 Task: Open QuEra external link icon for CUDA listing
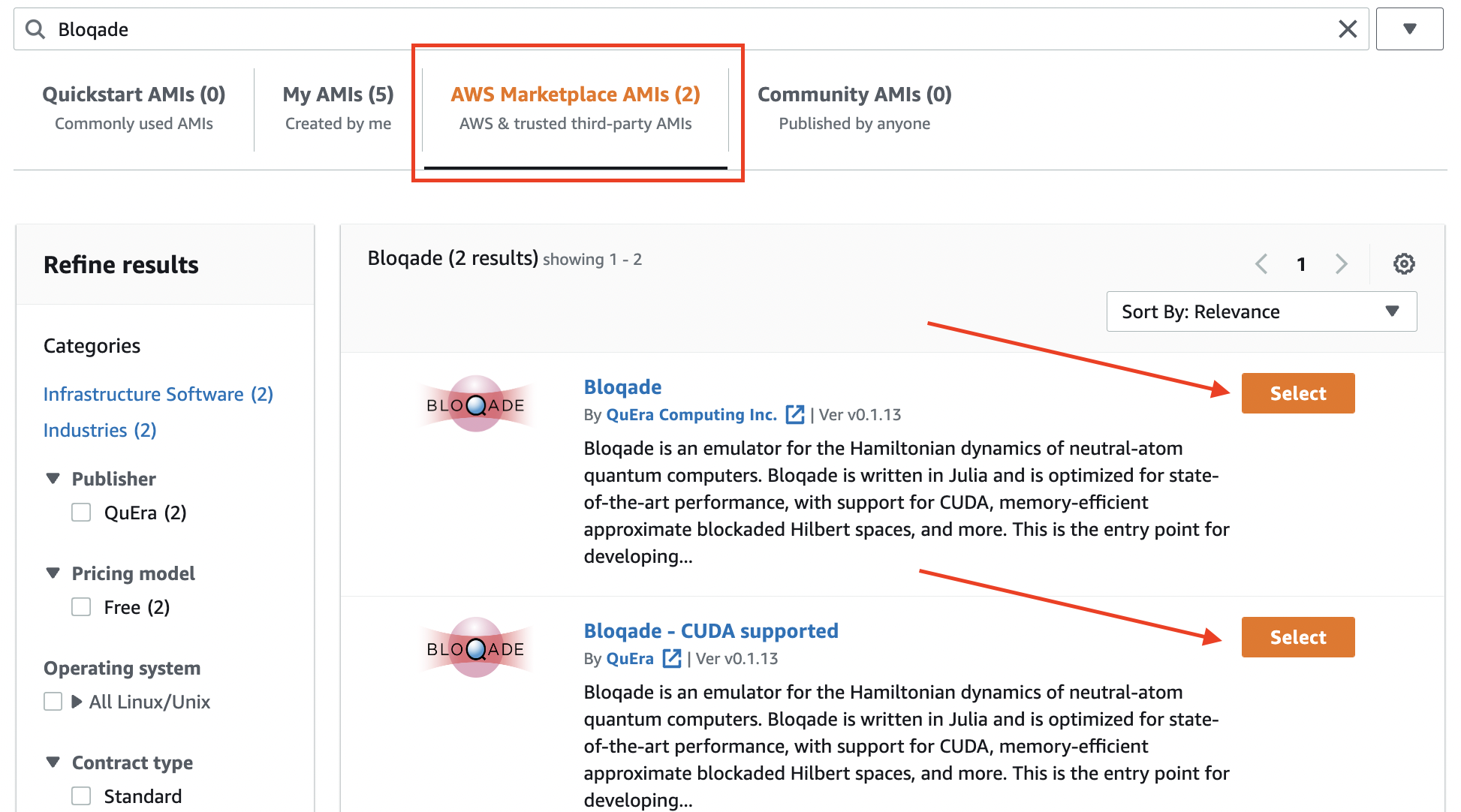click(x=671, y=658)
